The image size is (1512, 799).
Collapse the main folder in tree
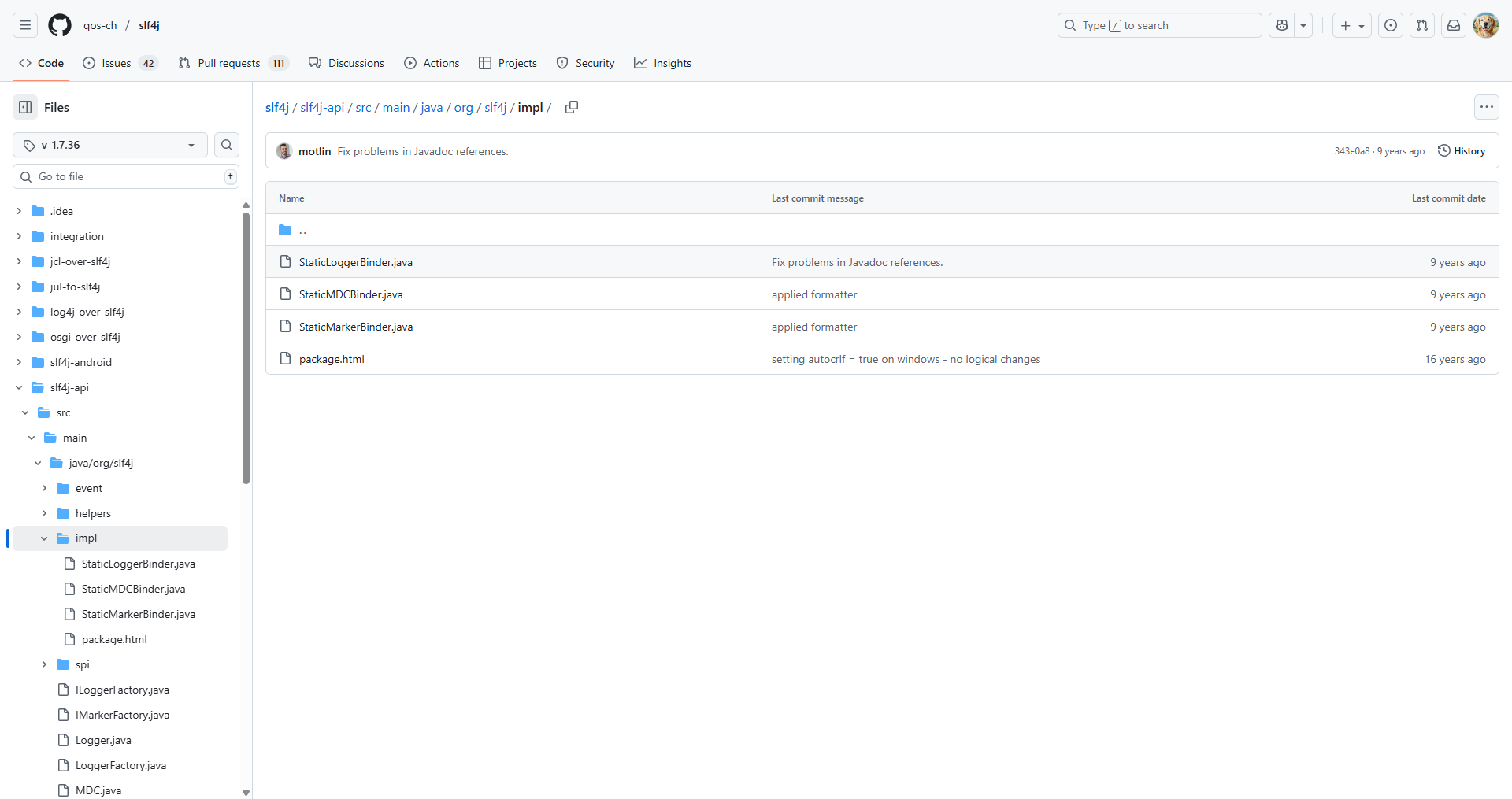coord(31,438)
